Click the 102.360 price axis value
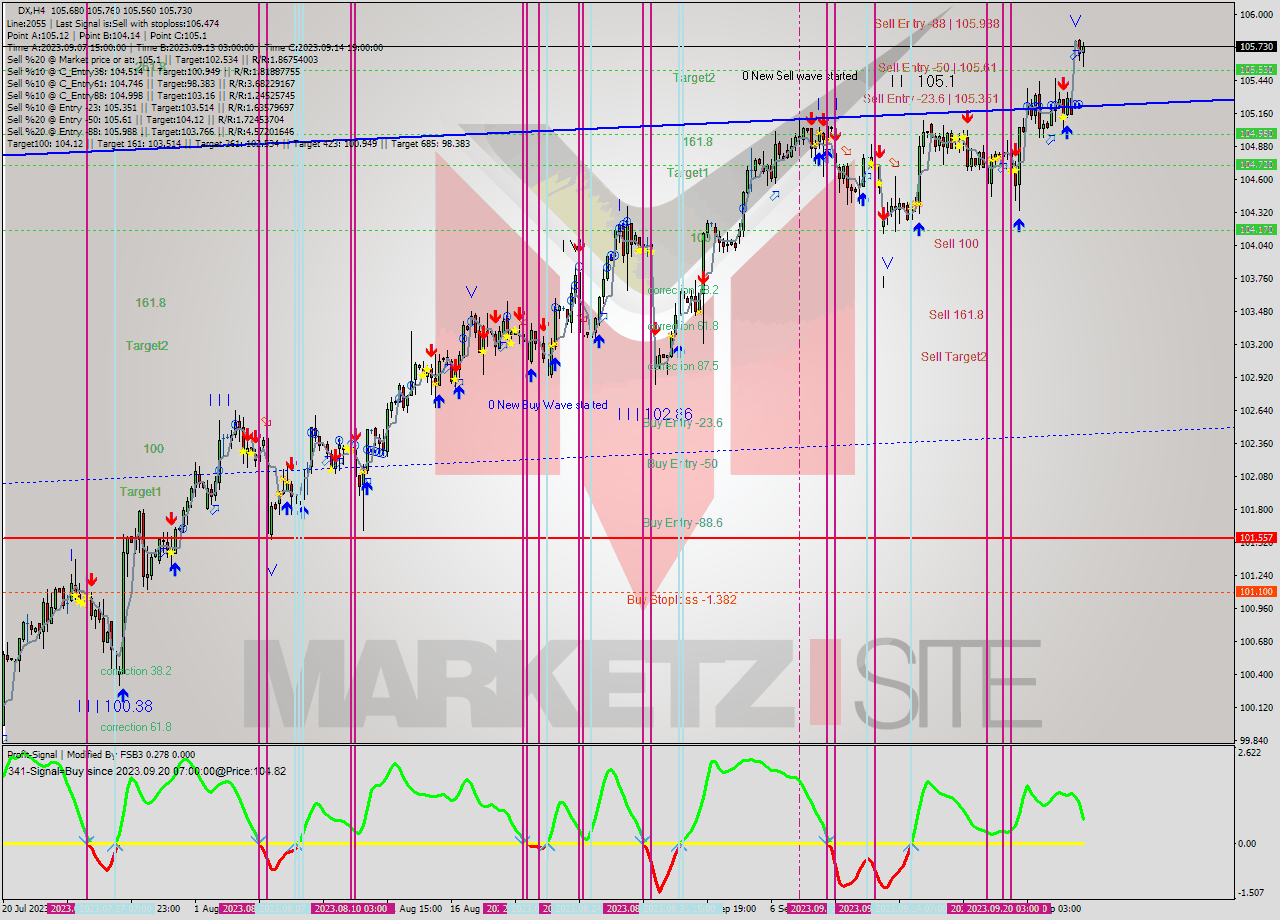Screen dimensions: 1280x920 click(1255, 443)
